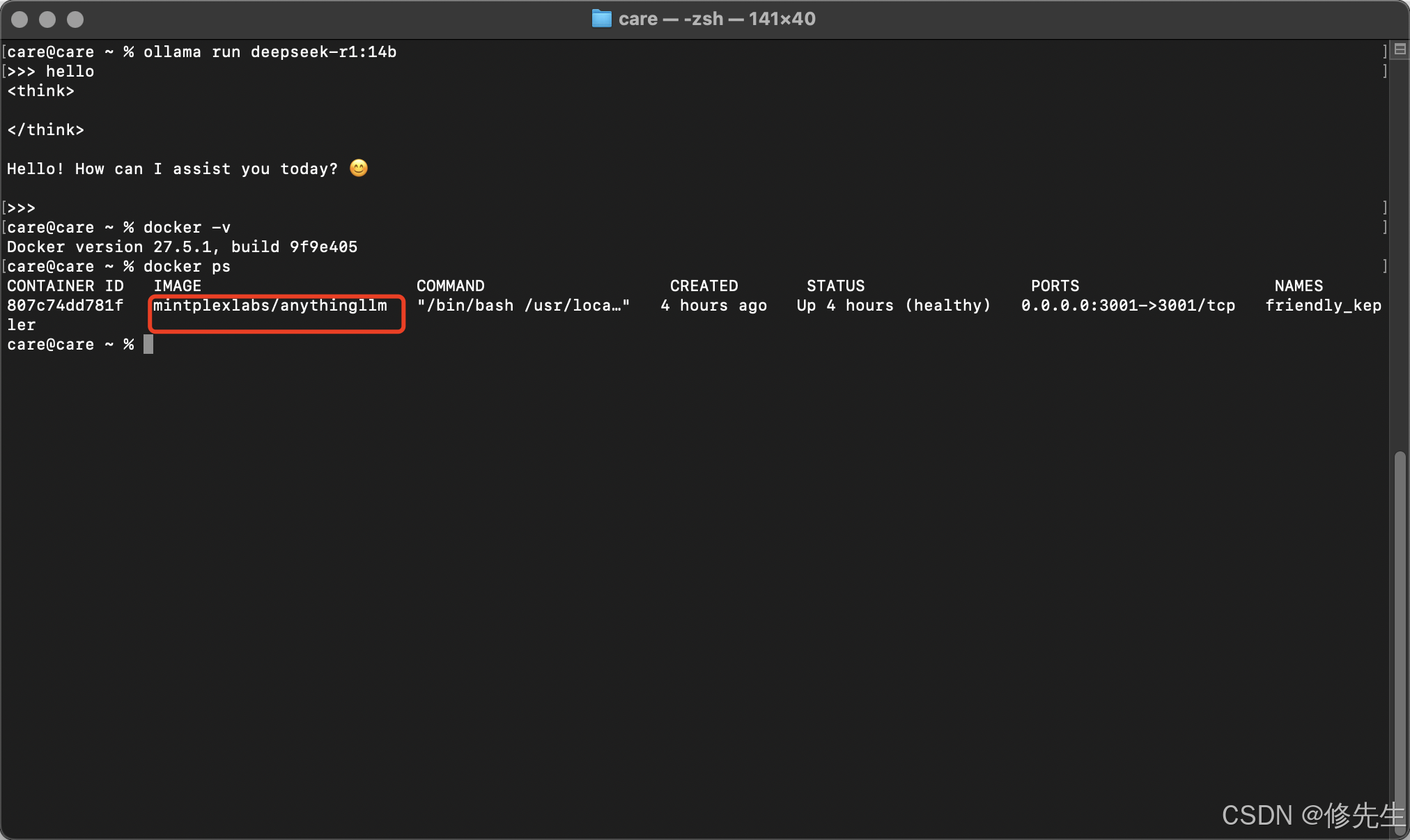Click the split-pane icon at top right
This screenshot has width=1410, height=840.
pyautogui.click(x=1400, y=49)
